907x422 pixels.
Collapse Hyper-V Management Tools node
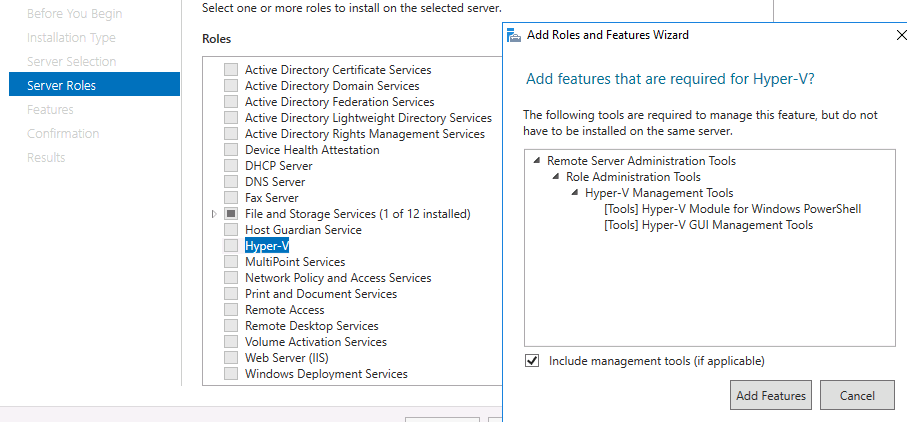(574, 193)
